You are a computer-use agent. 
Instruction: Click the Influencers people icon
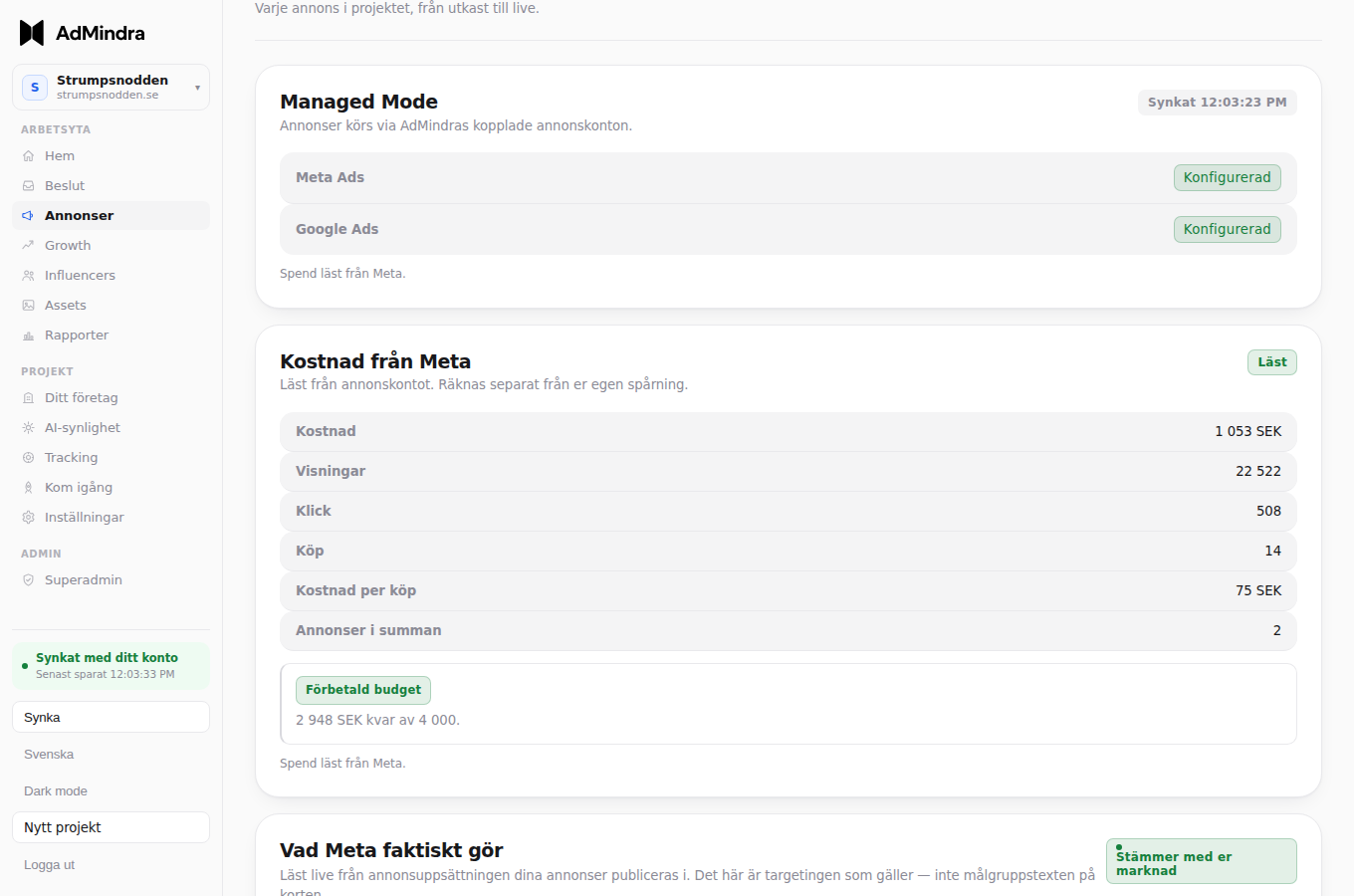(x=28, y=276)
